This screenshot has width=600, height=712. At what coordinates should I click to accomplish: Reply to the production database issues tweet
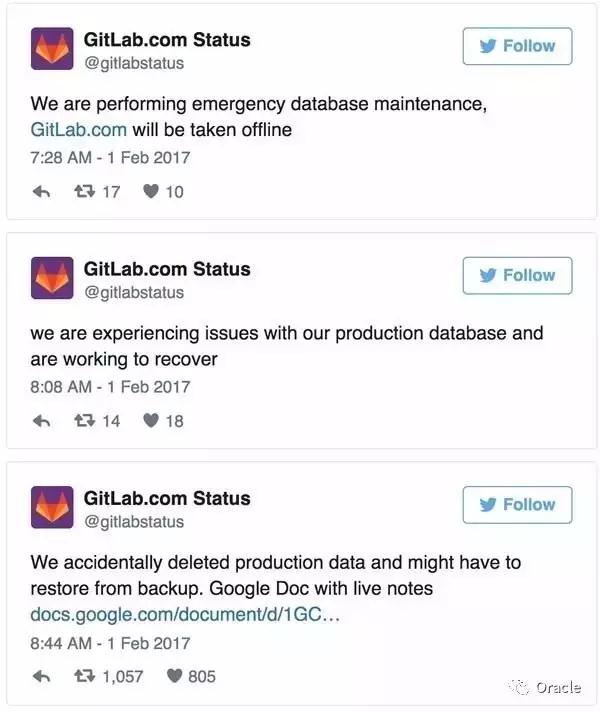tap(42, 421)
